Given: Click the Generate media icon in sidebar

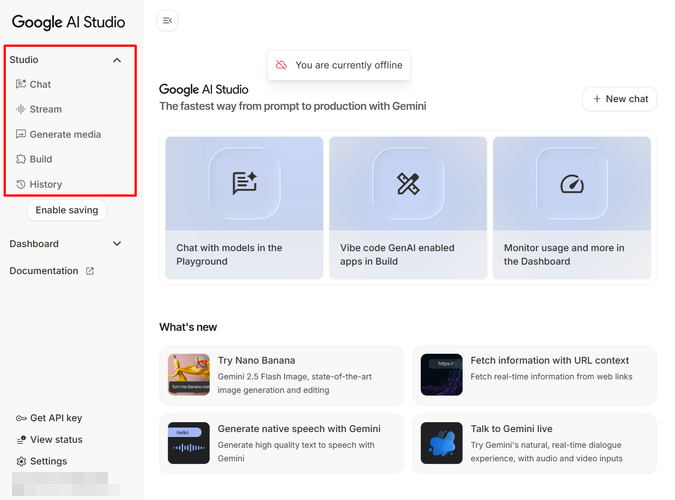Looking at the screenshot, I should 21,135.
